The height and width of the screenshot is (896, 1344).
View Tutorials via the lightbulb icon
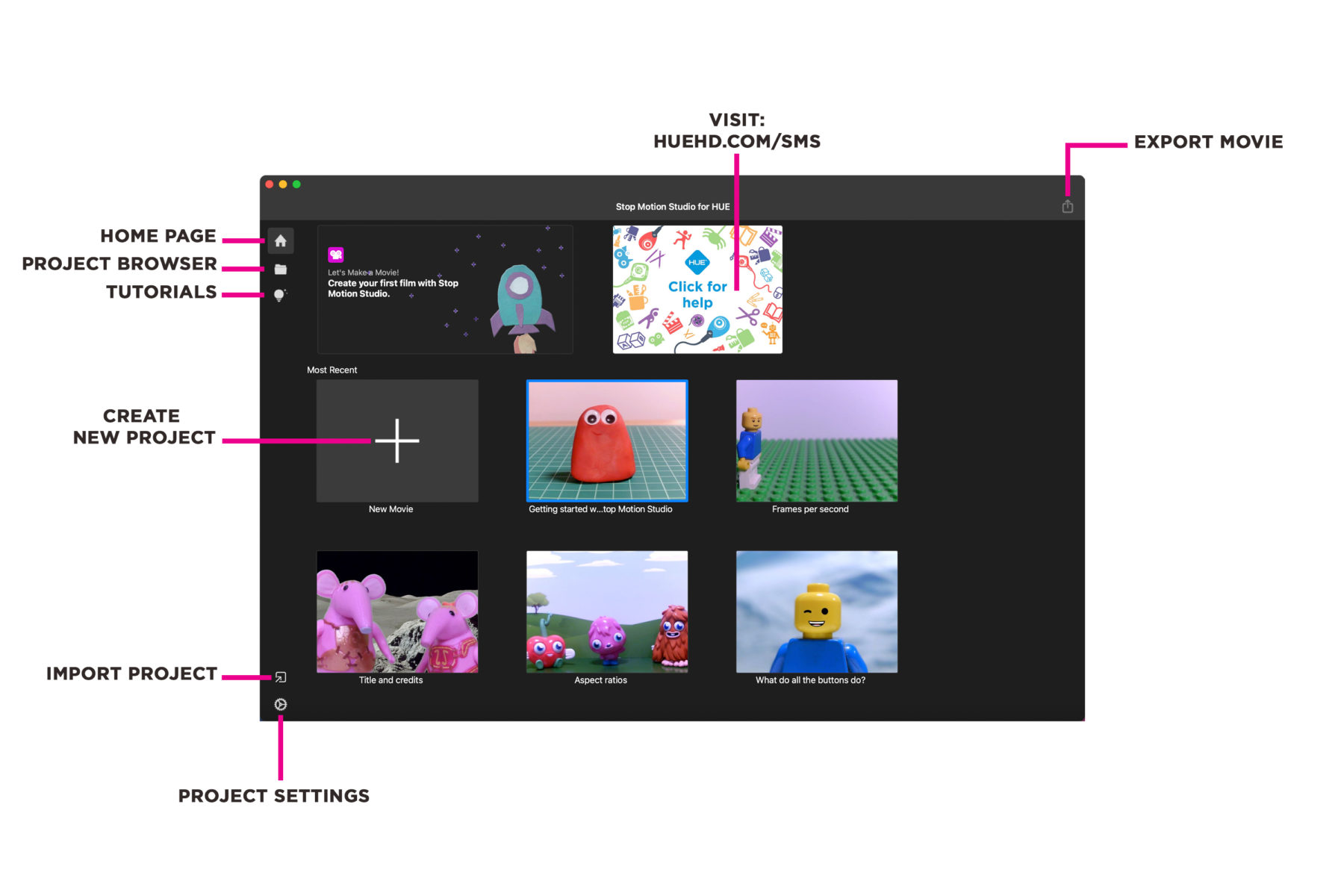pyautogui.click(x=281, y=294)
